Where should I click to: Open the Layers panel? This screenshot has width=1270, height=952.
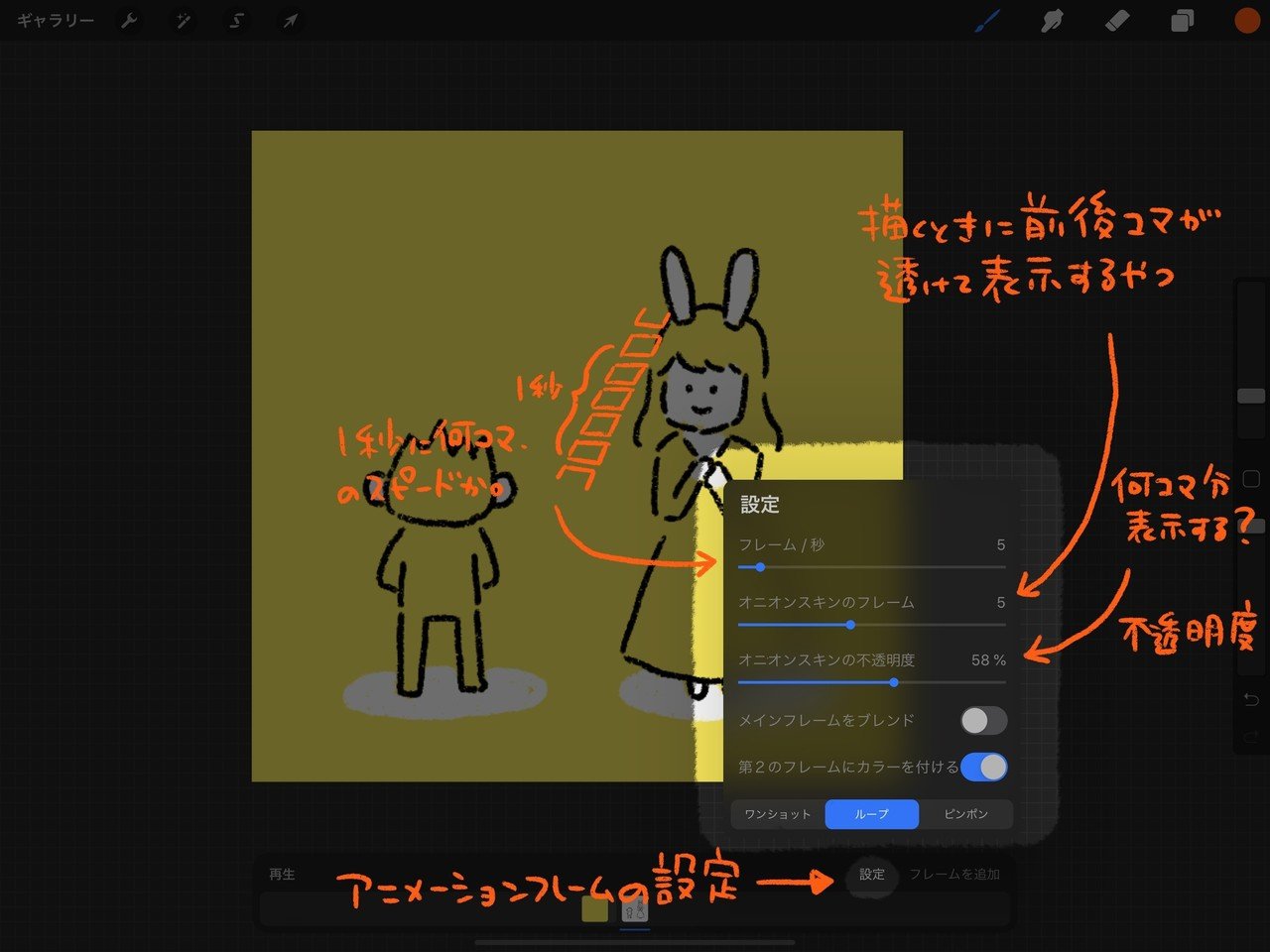[x=1181, y=20]
